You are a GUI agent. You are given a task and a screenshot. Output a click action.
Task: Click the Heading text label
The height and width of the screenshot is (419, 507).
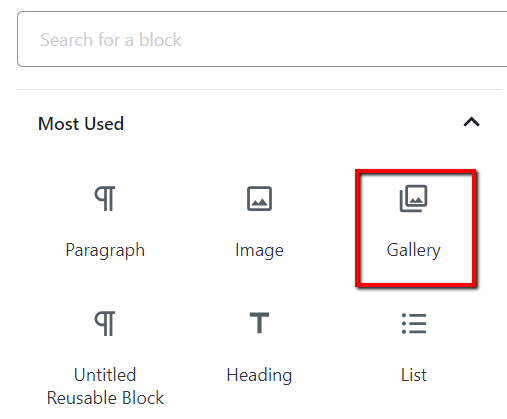pos(259,375)
